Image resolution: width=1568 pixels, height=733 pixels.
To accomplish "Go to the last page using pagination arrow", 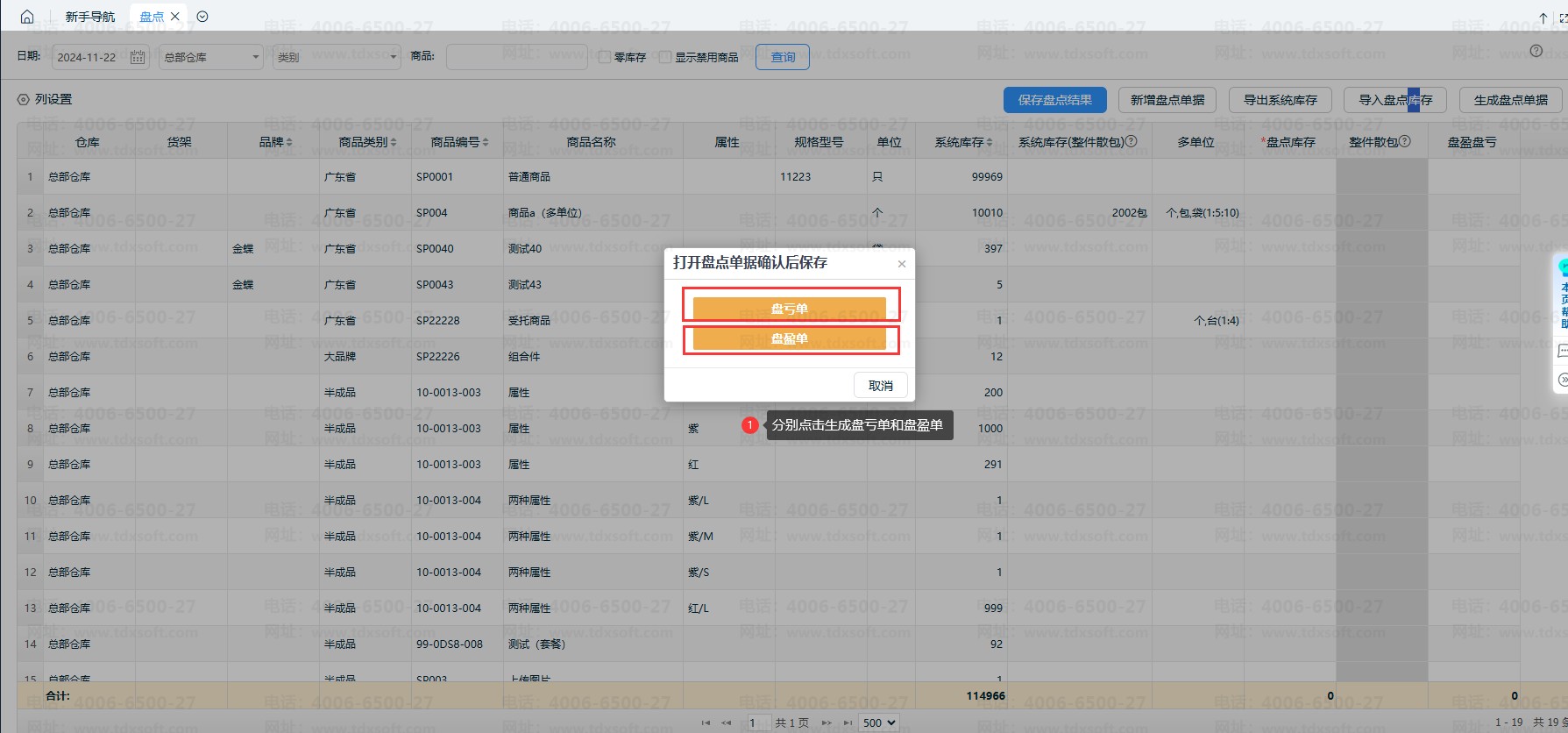I will tap(847, 723).
